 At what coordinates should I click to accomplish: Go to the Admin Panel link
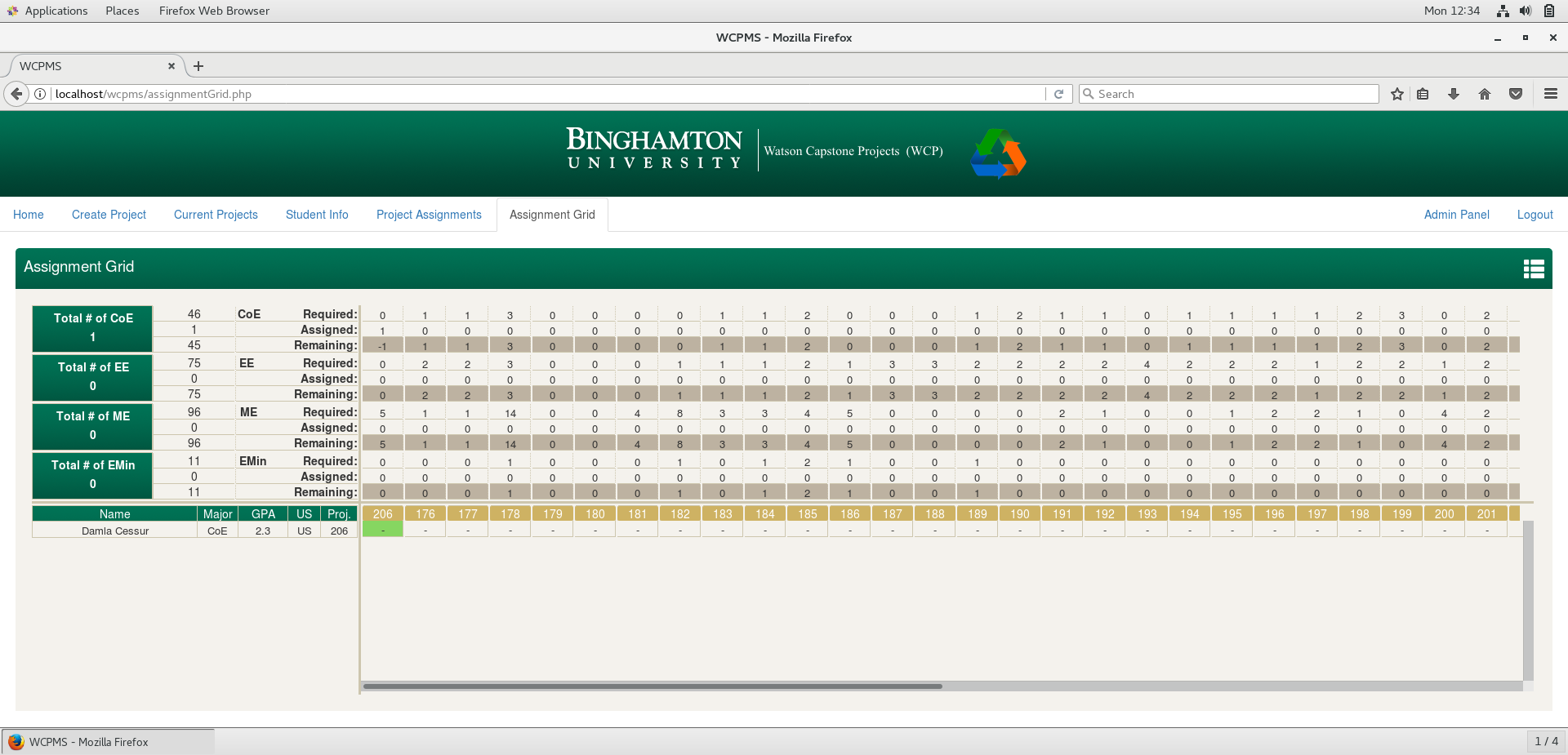pos(1456,215)
